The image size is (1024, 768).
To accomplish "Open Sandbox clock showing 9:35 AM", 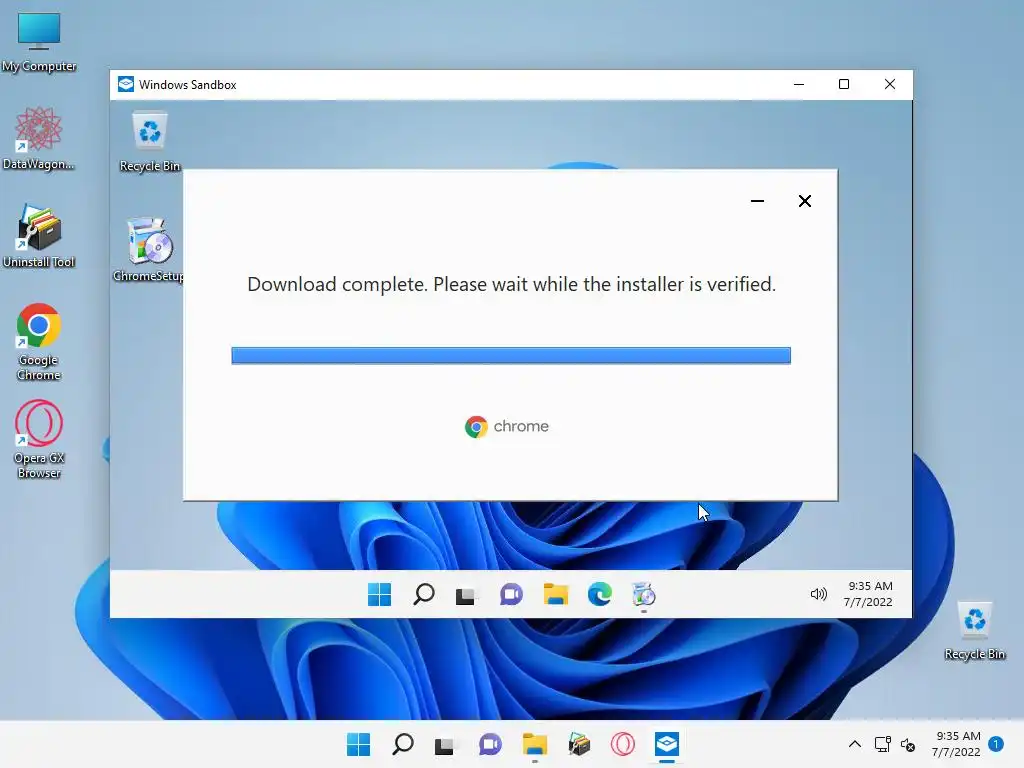I will pyautogui.click(x=869, y=594).
